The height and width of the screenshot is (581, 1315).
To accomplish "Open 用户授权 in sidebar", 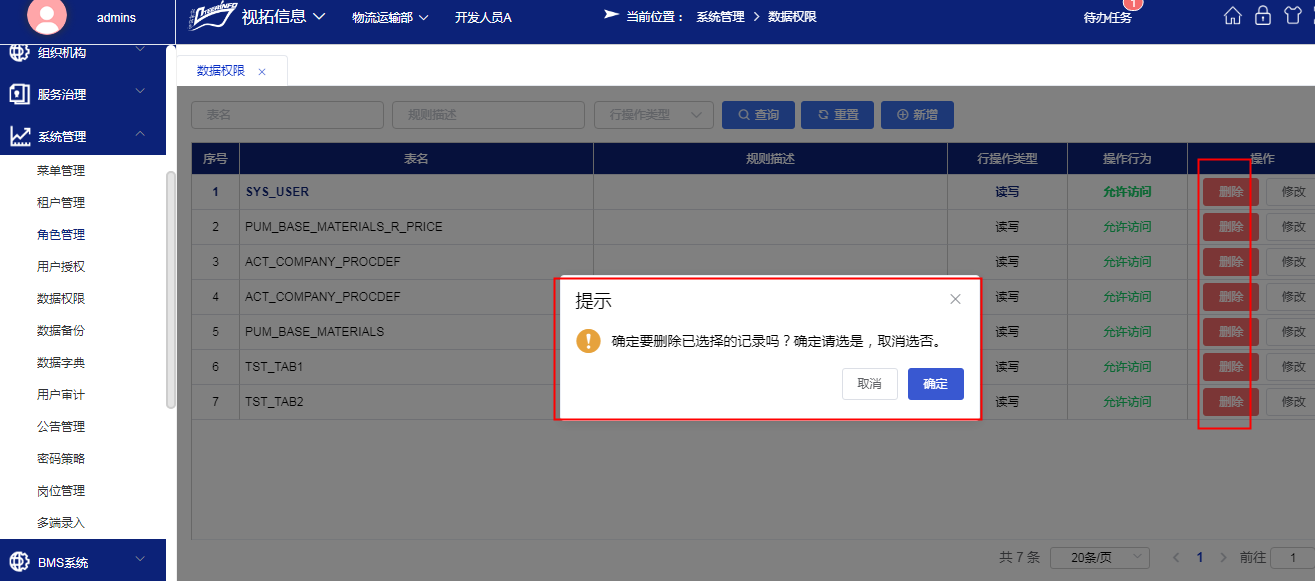I will coord(61,267).
